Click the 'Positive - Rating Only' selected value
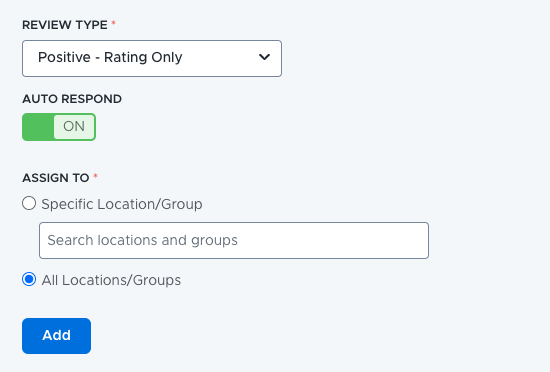This screenshot has height=372, width=550. tap(110, 57)
